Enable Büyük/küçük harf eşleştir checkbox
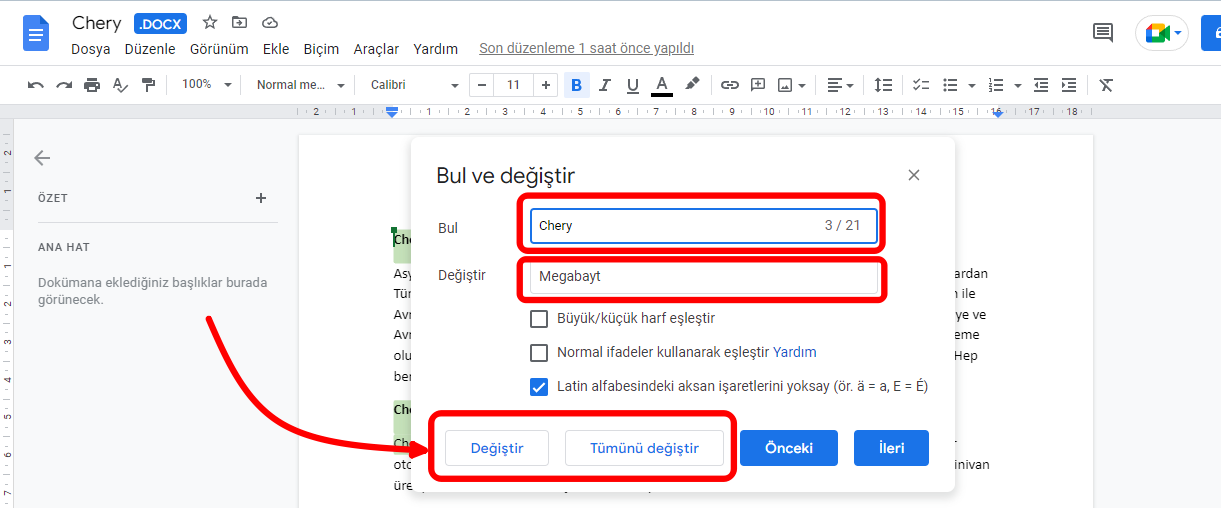 [x=539, y=319]
